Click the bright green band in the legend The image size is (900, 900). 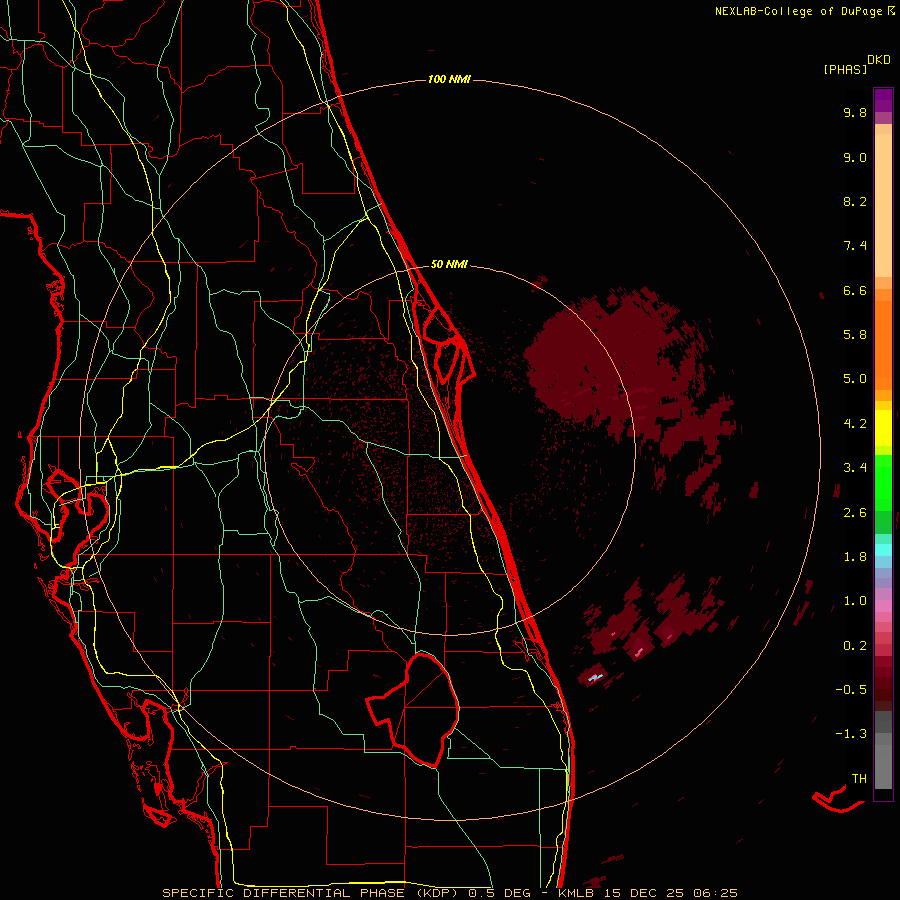click(x=883, y=482)
